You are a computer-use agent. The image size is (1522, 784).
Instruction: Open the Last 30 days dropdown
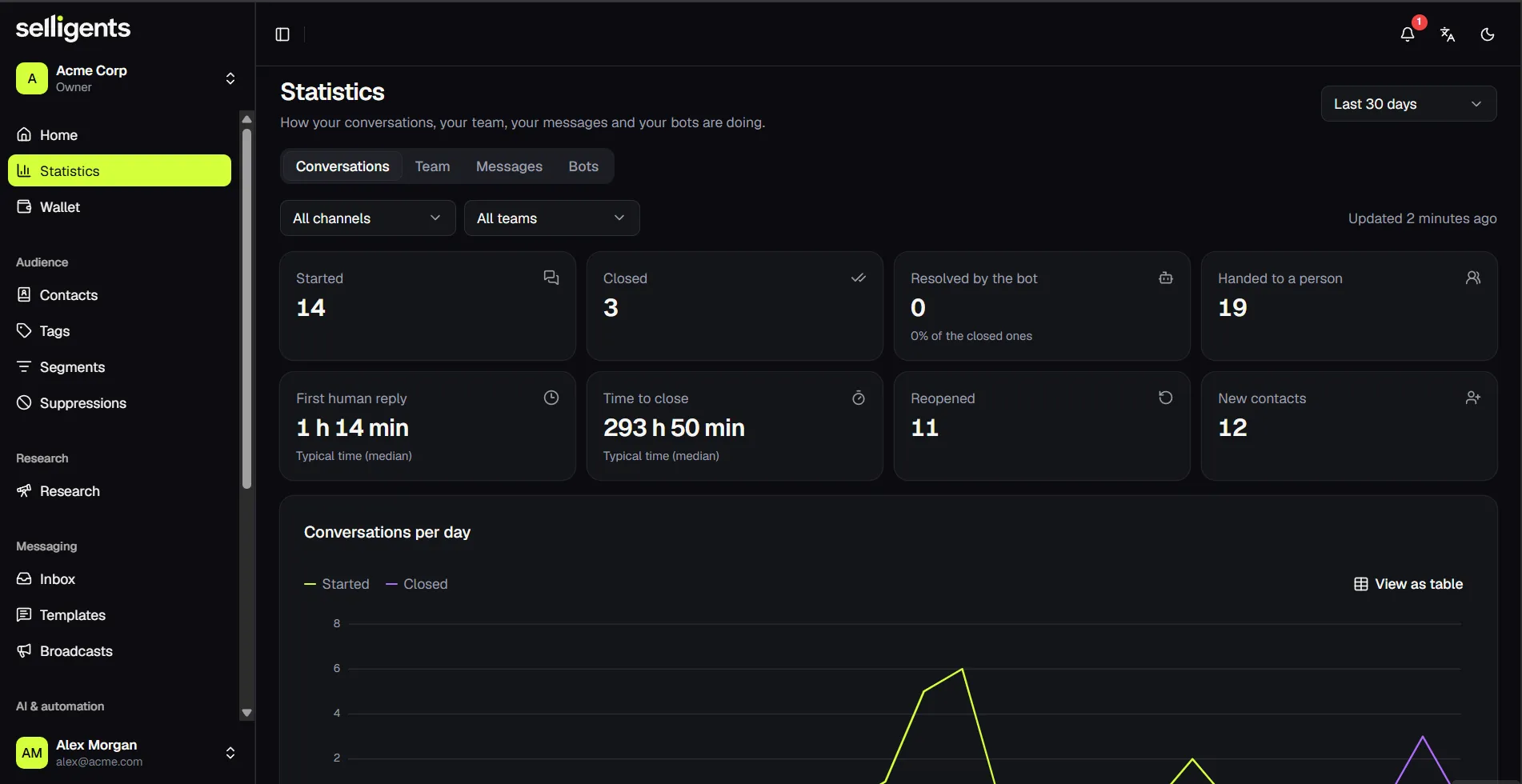pos(1408,104)
